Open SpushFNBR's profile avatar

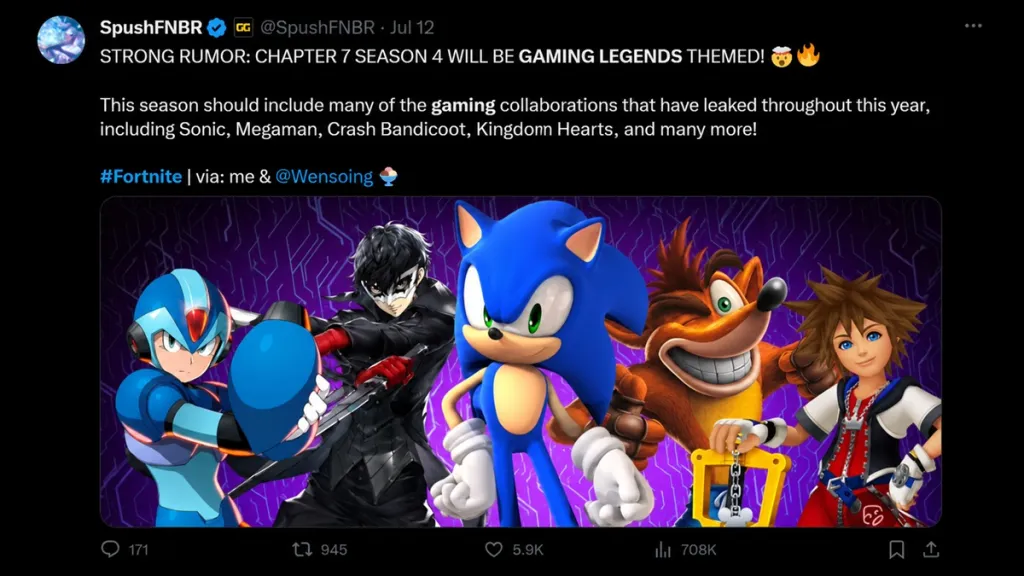[61, 40]
